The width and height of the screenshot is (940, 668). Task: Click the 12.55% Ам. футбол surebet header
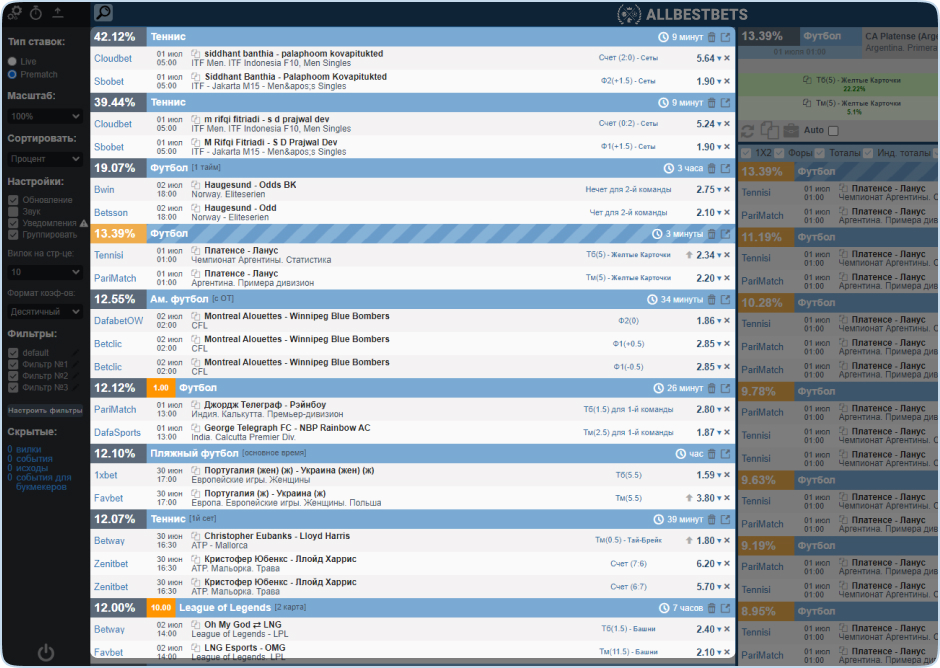coord(400,299)
